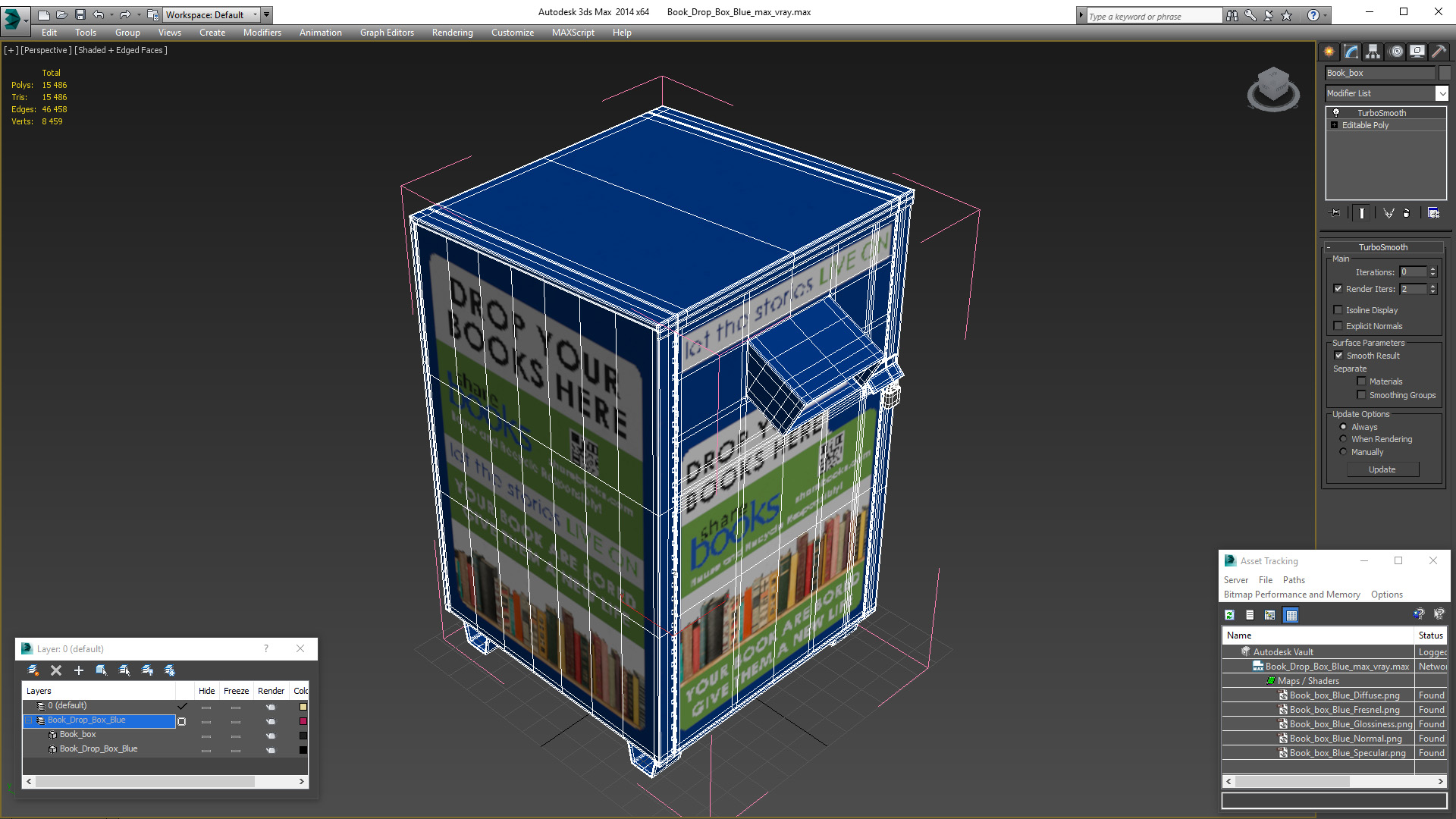Screen dimensions: 1456x819
Task: Uncheck the Smooth Result checkbox
Action: [x=1338, y=356]
